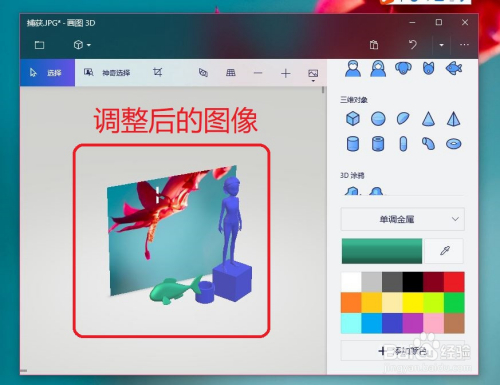Viewport: 500px width, 385px height.
Task: Click the cube-with-eye view icon in the toolbar
Action: click(203, 73)
